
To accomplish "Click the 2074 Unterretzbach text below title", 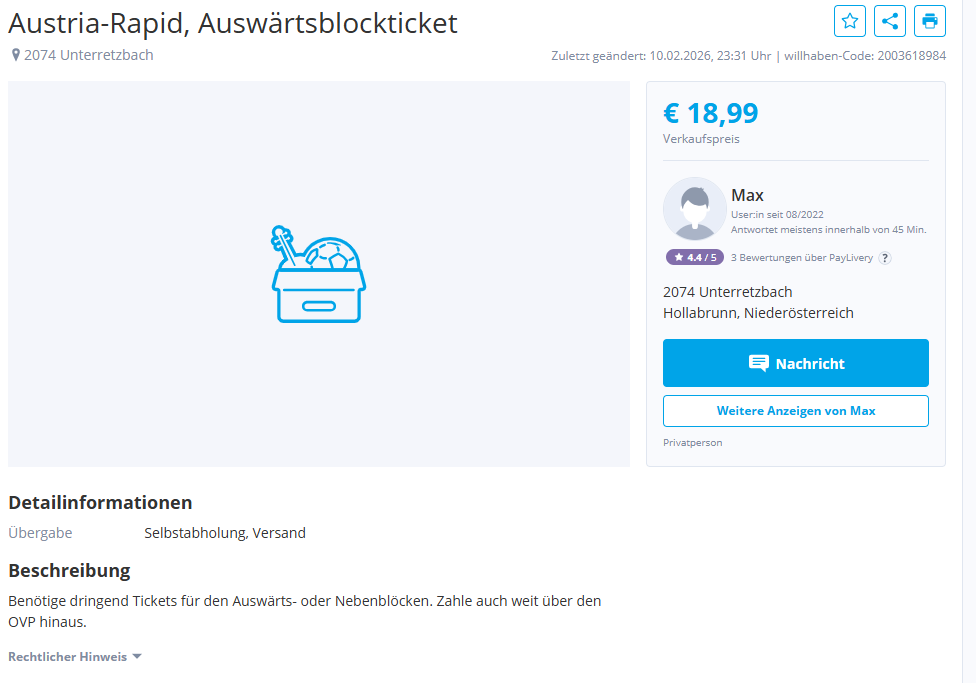I will (89, 55).
